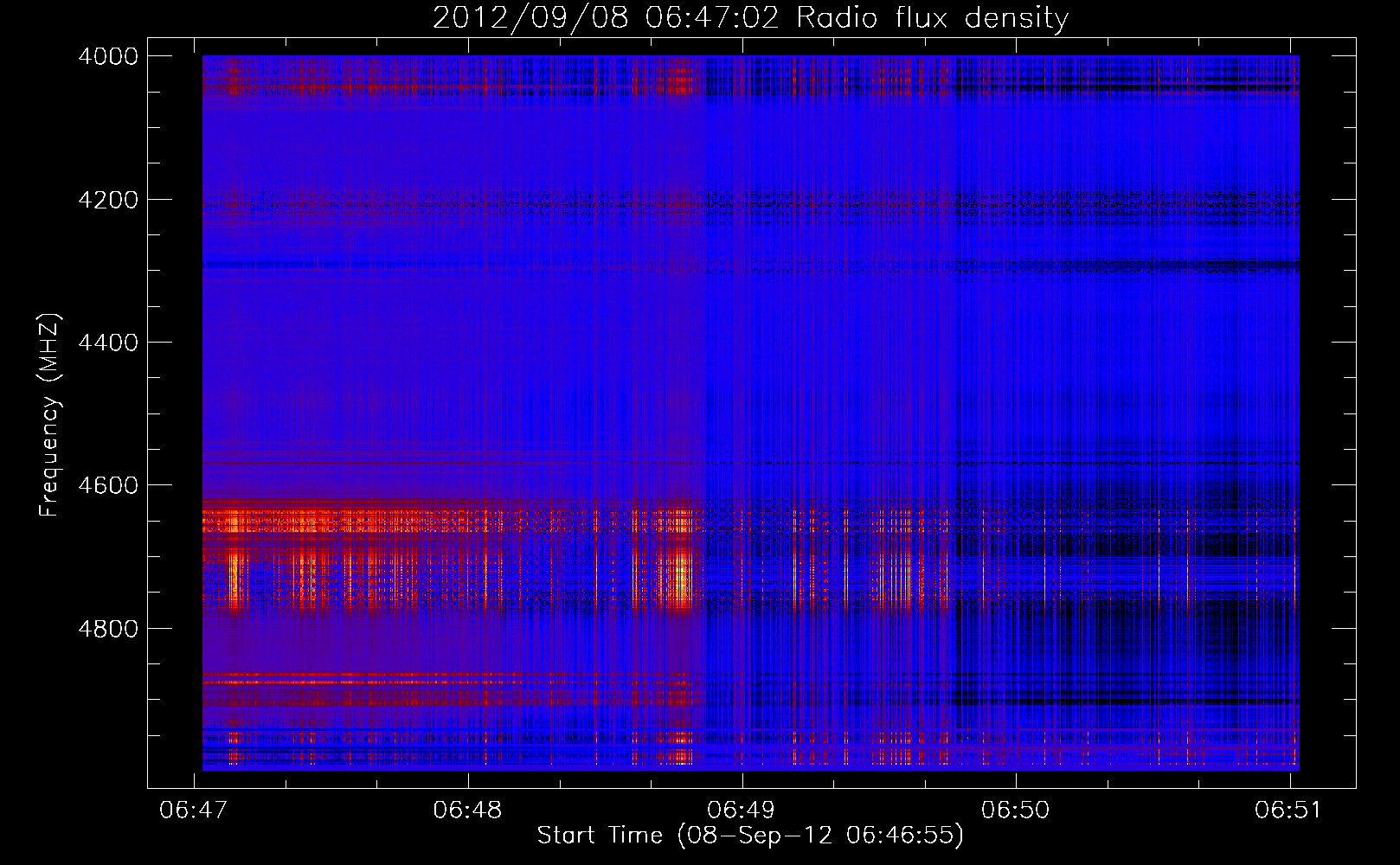Select the 4000 frequency axis label
The image size is (1400, 865).
click(x=108, y=56)
